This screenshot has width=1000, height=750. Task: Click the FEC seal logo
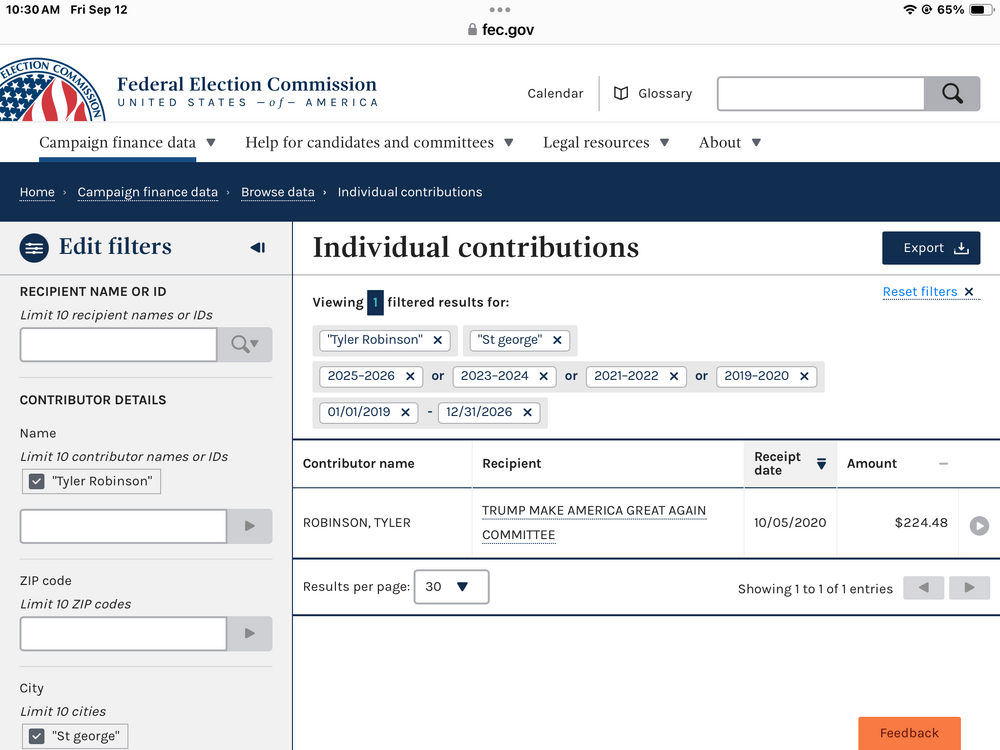52,92
